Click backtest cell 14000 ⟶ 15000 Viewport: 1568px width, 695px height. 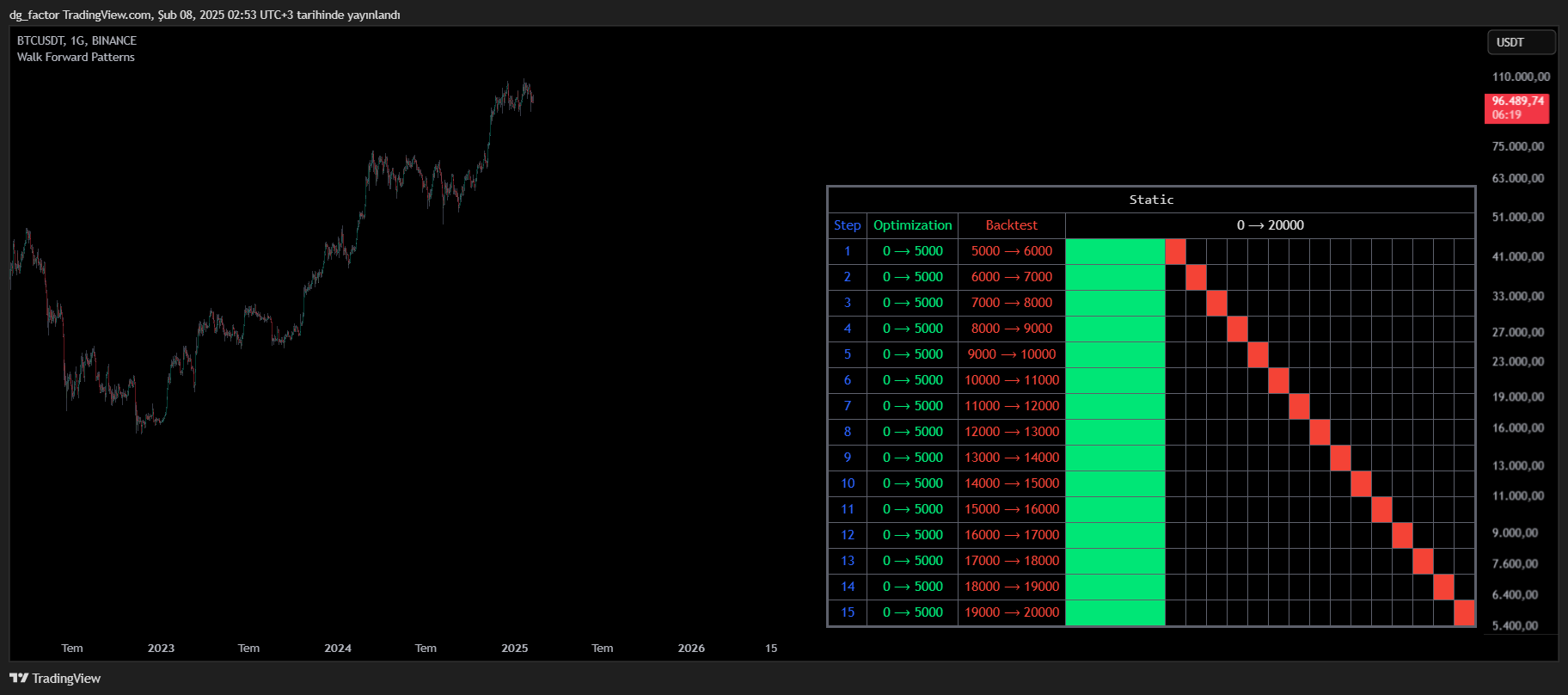click(1012, 483)
